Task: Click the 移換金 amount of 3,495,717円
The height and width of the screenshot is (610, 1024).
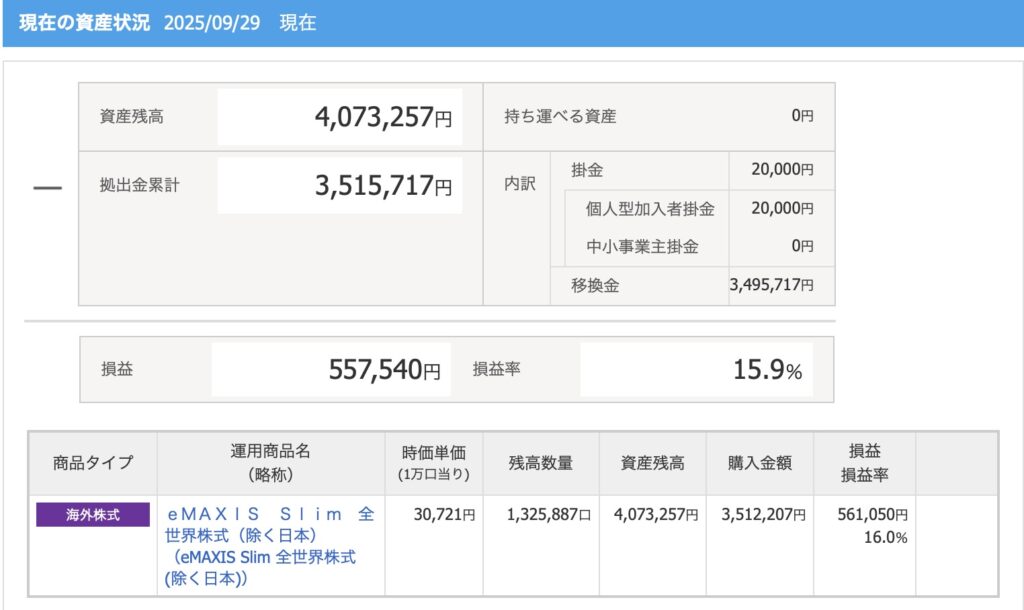Action: (771, 286)
